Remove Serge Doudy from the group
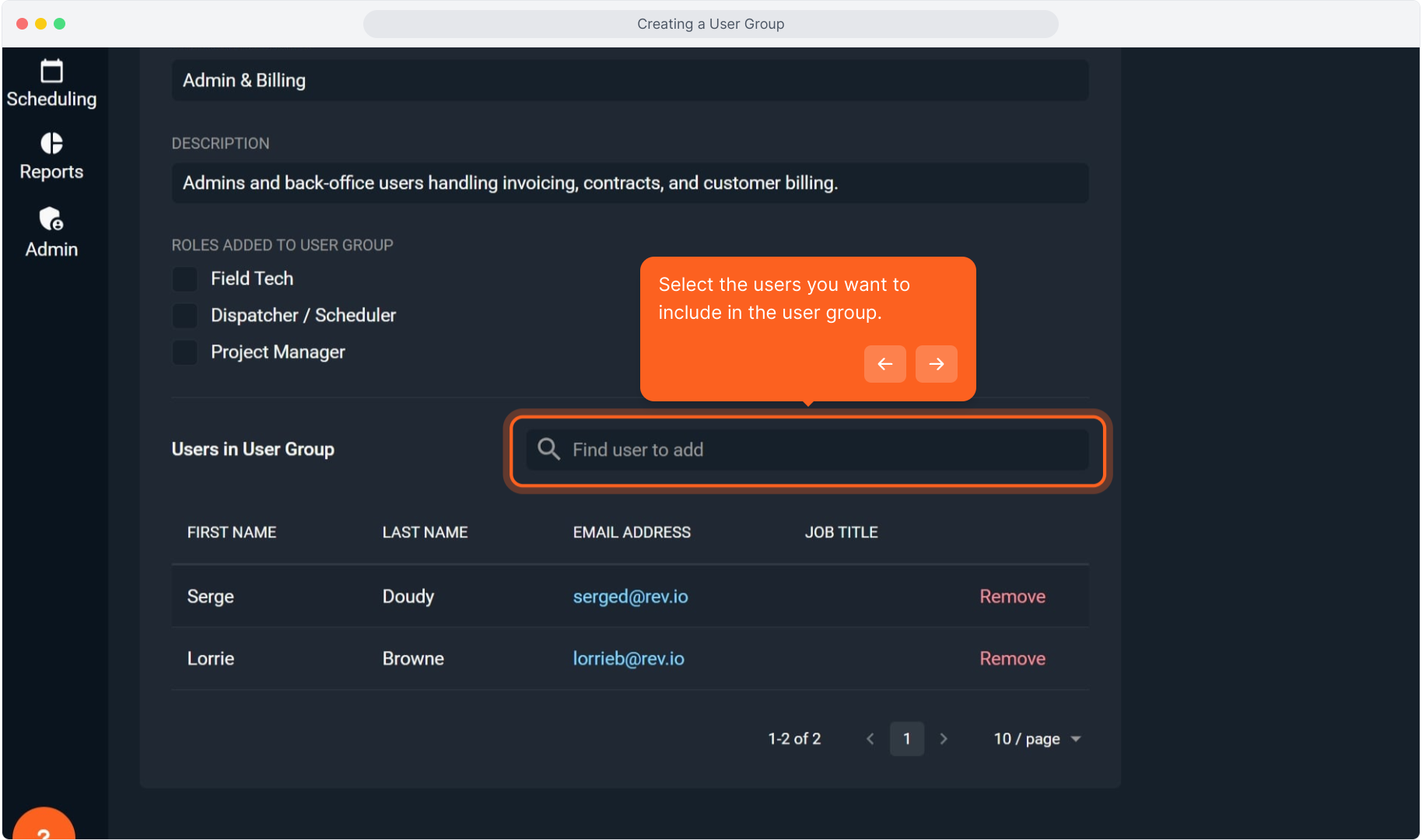 click(x=1012, y=597)
